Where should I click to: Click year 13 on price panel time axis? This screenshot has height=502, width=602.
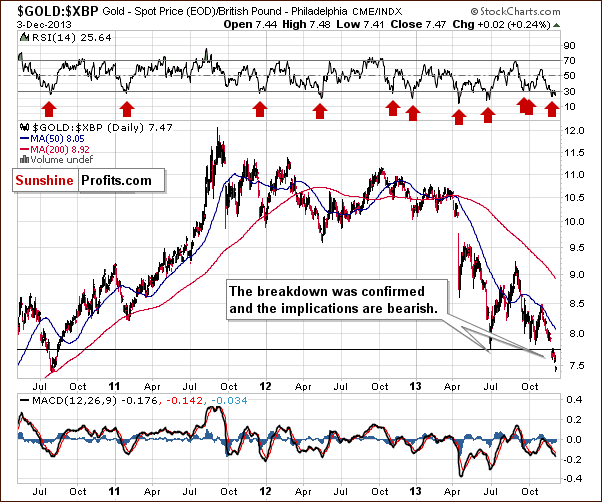coord(416,386)
